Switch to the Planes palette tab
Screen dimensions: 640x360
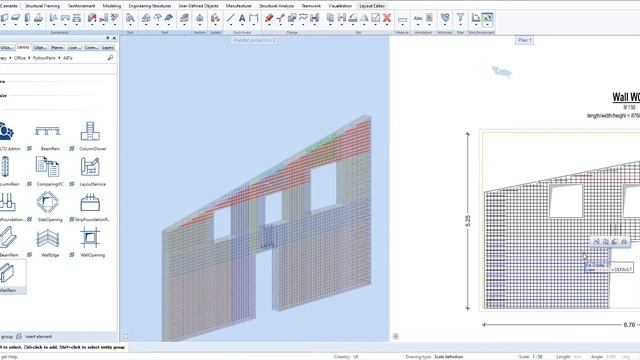57,47
